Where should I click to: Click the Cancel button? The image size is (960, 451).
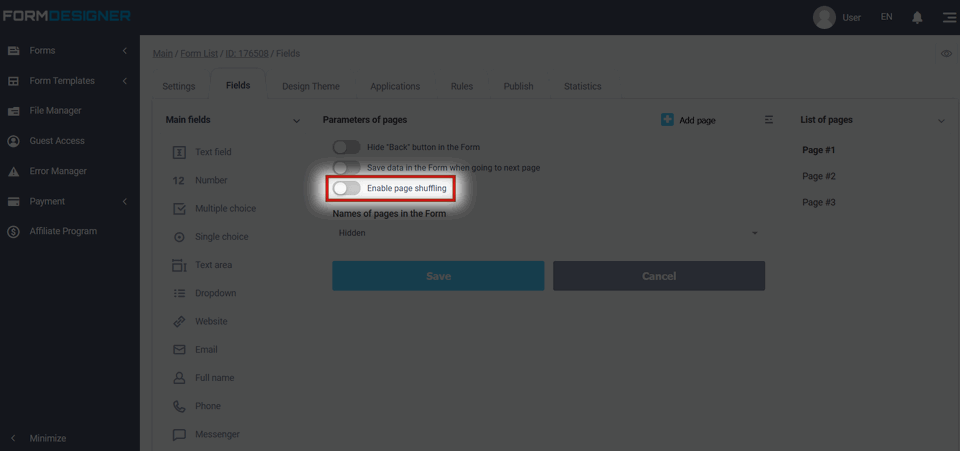(658, 276)
